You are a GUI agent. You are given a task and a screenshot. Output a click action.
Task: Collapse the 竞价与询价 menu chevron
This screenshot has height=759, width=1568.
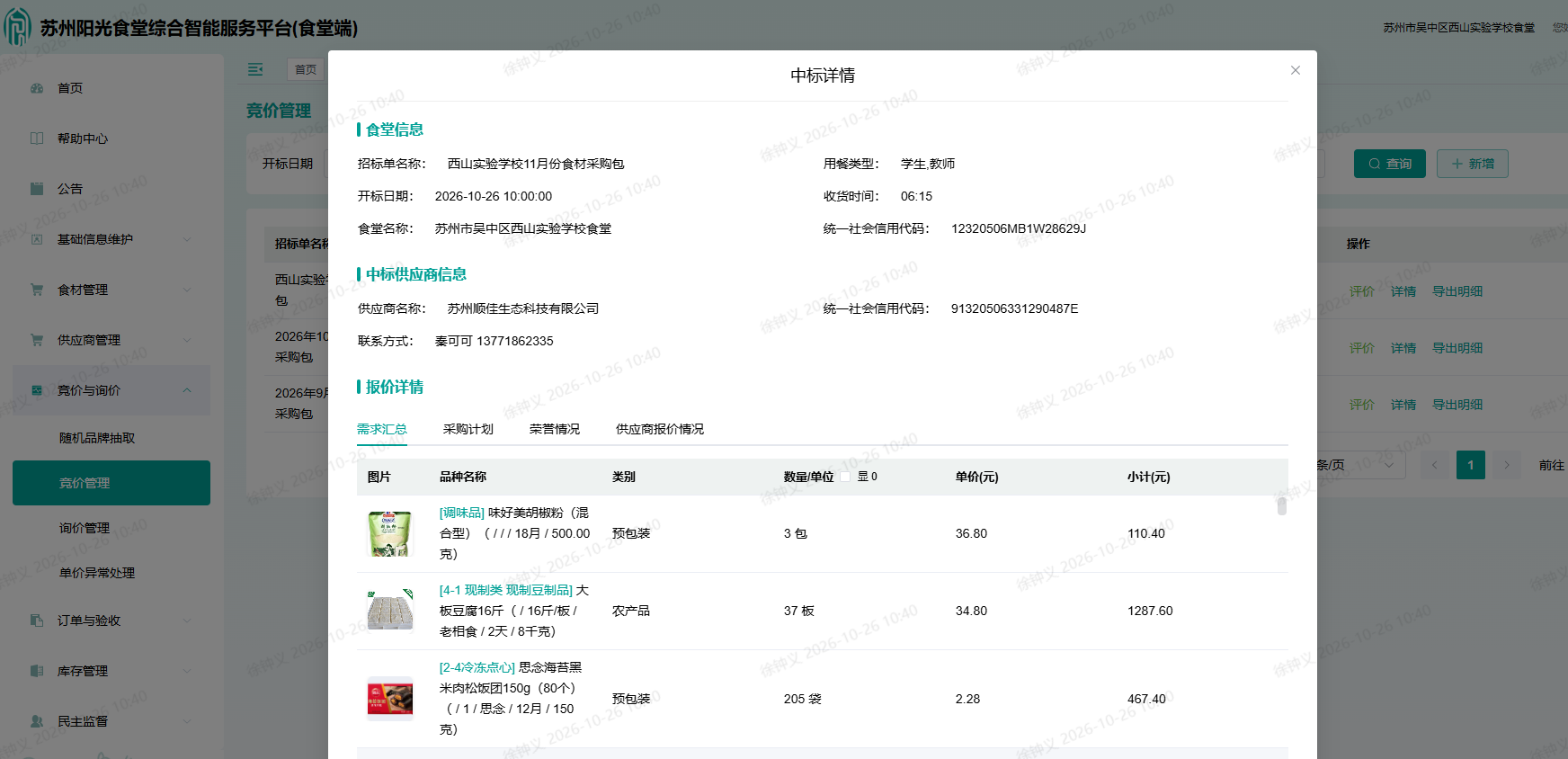click(187, 390)
